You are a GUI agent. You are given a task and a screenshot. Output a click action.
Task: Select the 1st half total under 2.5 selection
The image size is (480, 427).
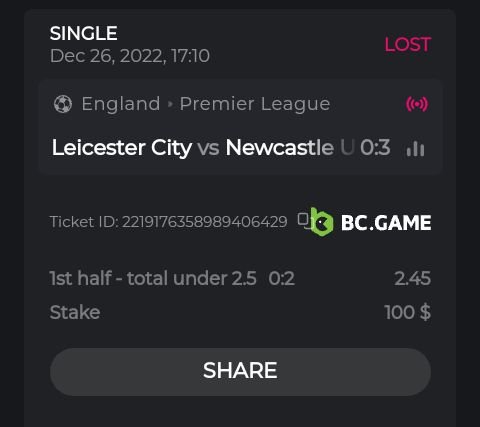click(153, 278)
